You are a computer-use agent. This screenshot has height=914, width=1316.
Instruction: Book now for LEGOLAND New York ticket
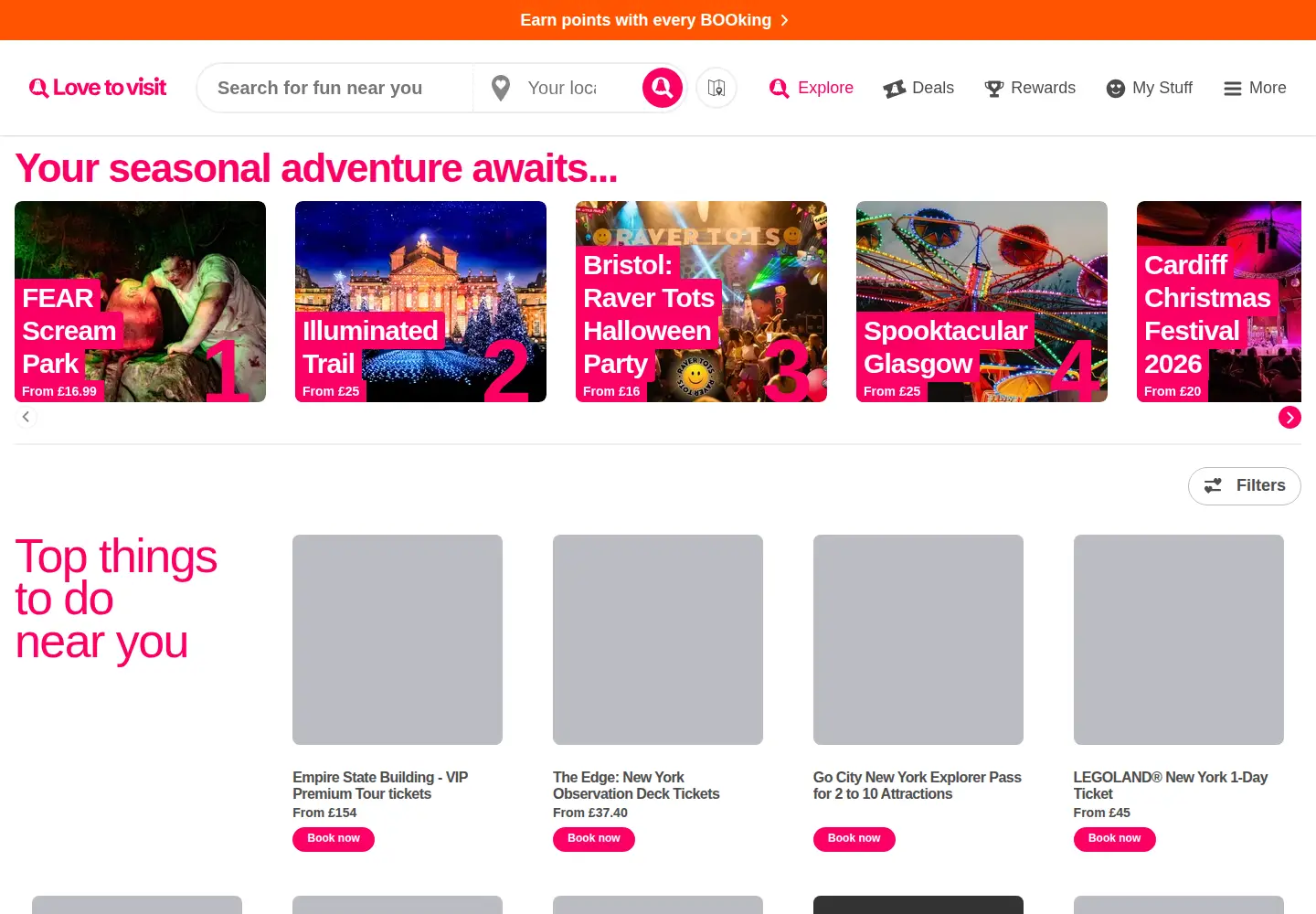click(x=1115, y=839)
